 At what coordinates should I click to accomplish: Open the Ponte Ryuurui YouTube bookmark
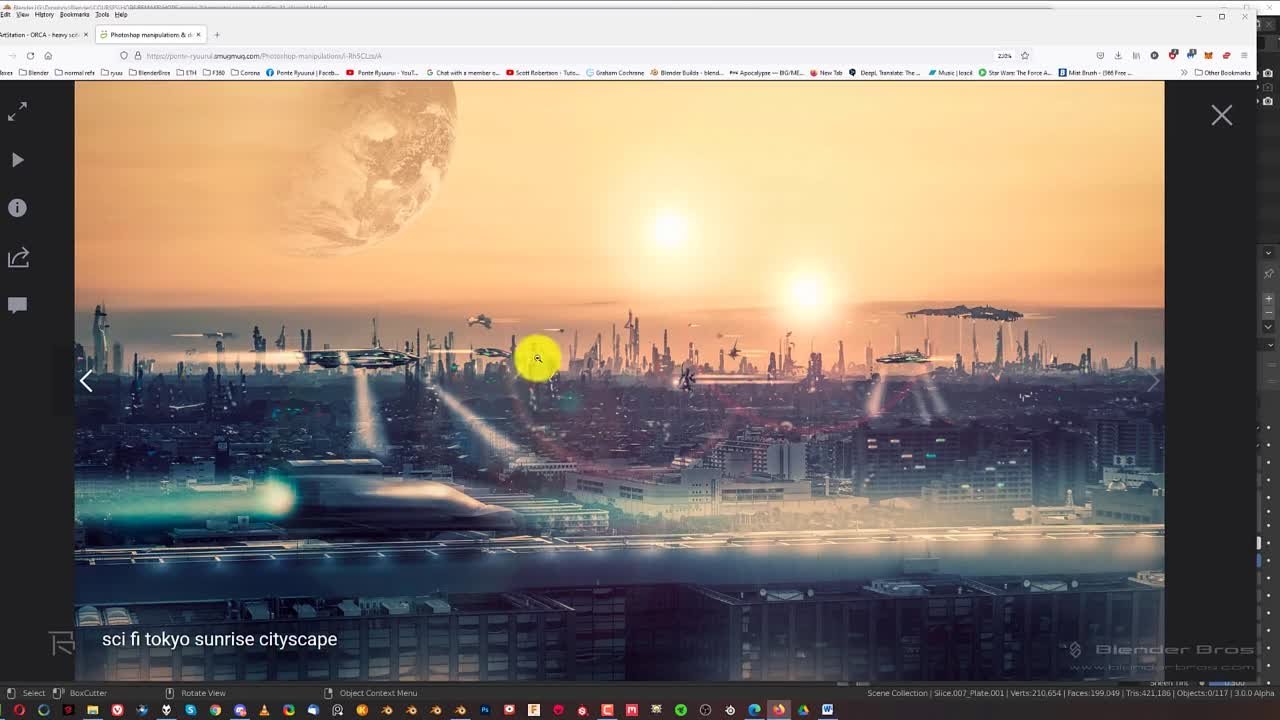(x=382, y=73)
